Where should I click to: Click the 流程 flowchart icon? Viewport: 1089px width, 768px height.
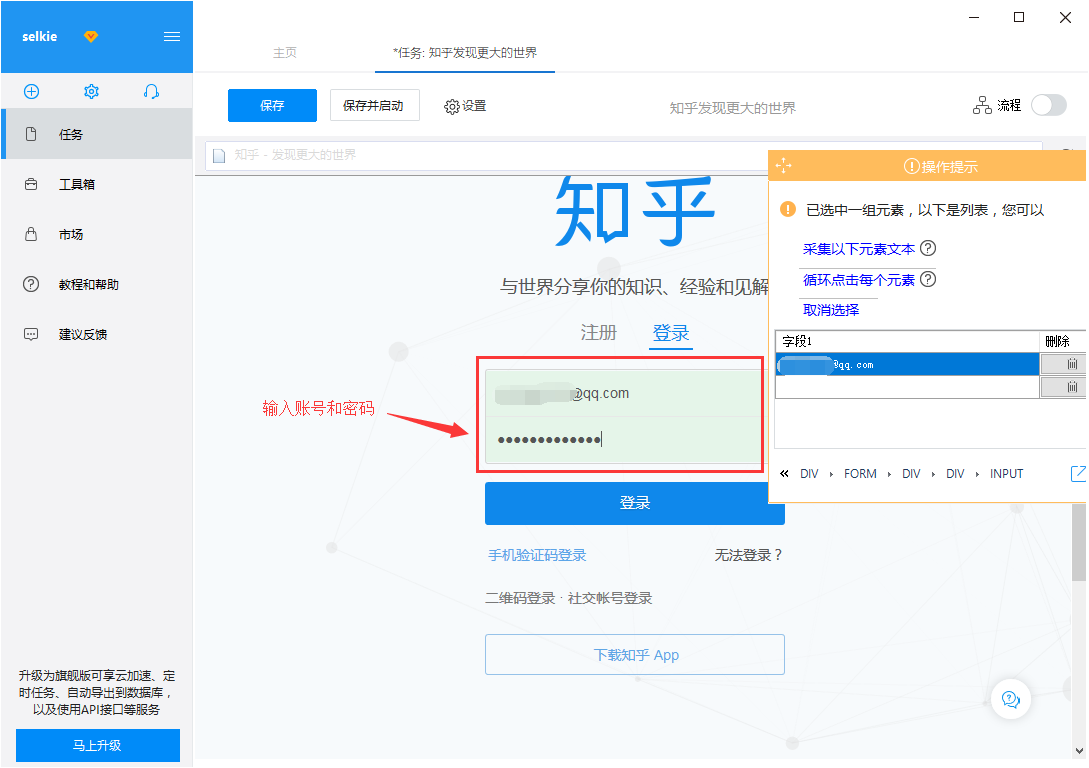pos(982,105)
